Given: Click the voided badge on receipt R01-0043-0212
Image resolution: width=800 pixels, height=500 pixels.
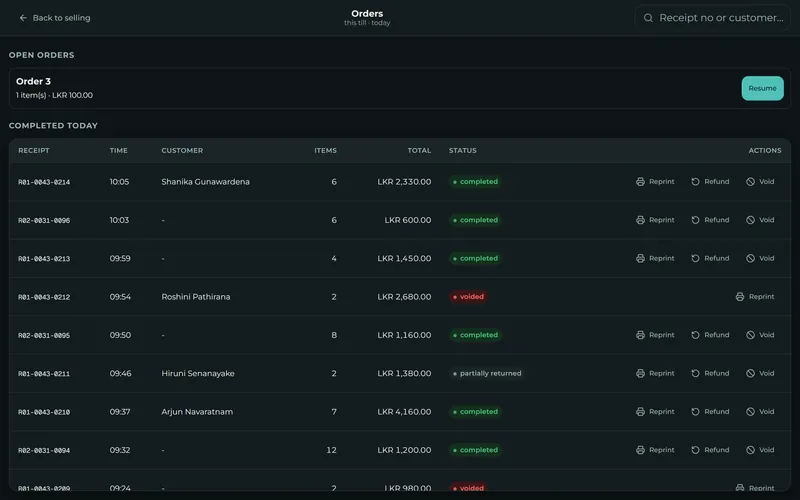Looking at the screenshot, I should click(468, 296).
